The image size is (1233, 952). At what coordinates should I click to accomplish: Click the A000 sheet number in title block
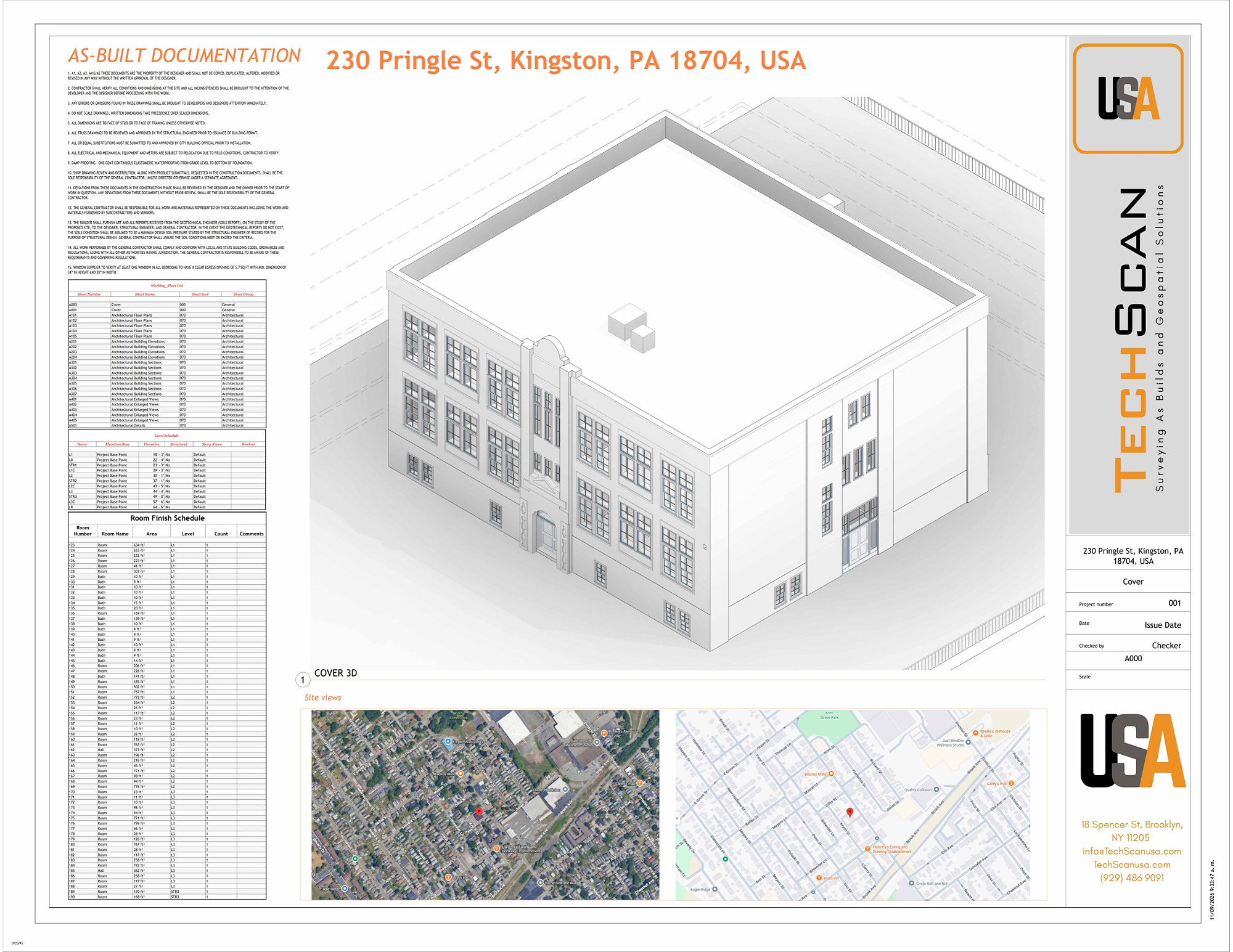point(1133,659)
